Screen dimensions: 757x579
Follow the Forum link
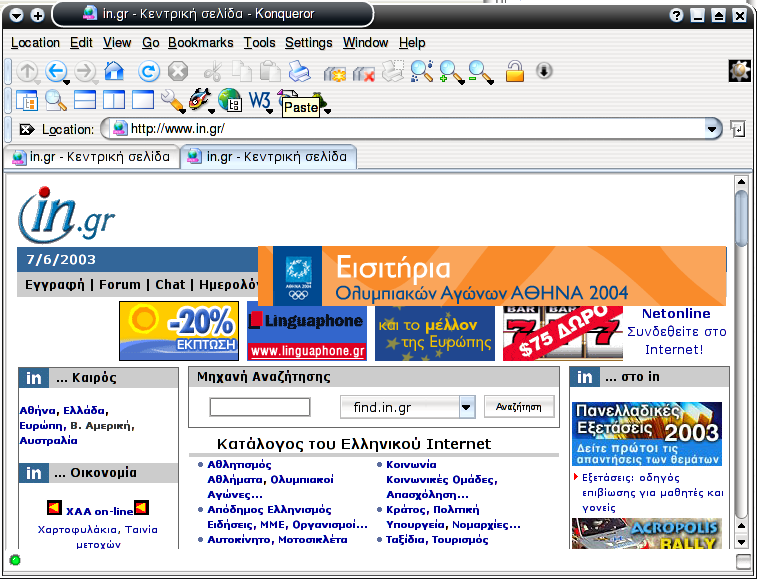tap(120, 284)
